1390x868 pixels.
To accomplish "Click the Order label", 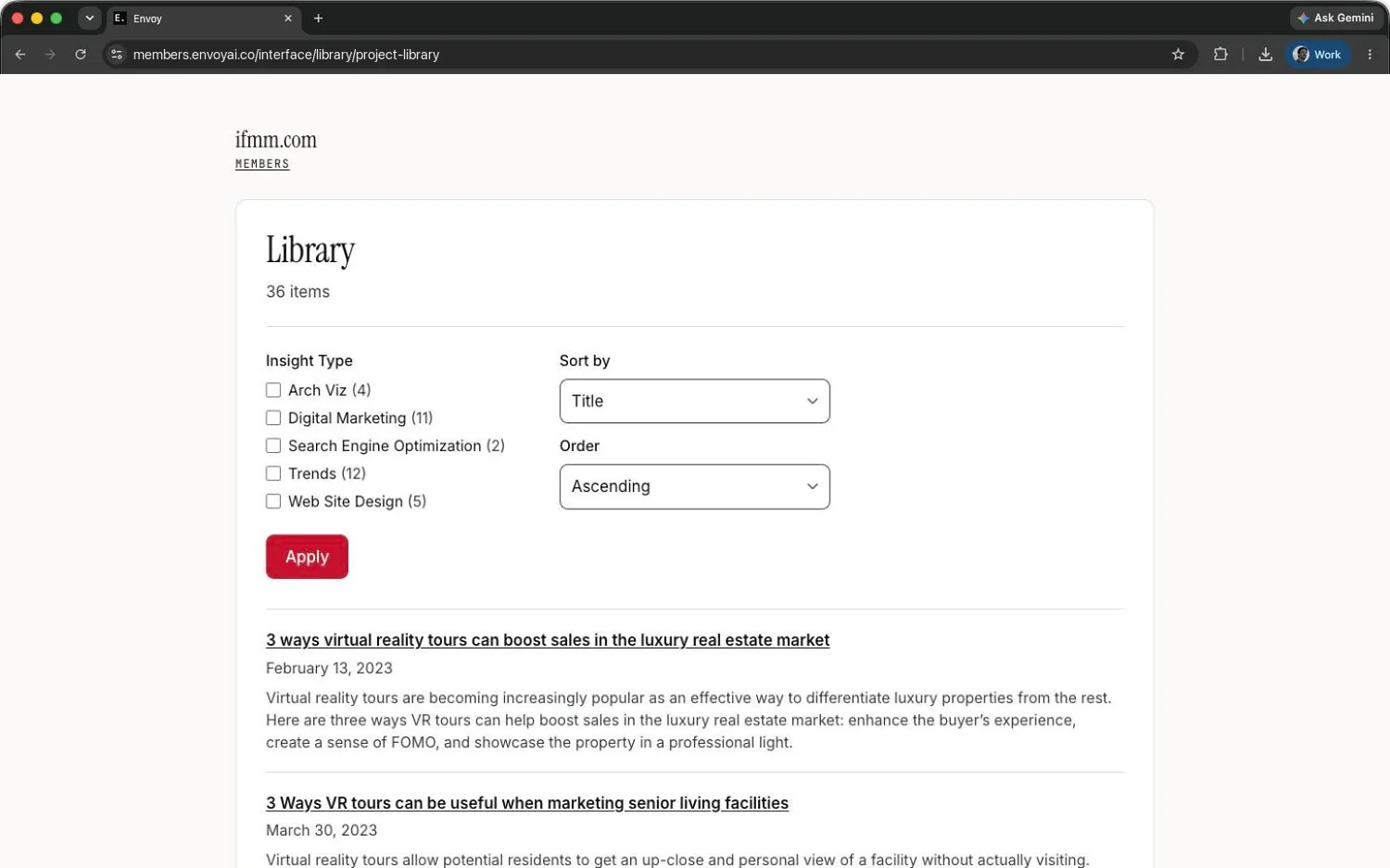I will tap(579, 446).
